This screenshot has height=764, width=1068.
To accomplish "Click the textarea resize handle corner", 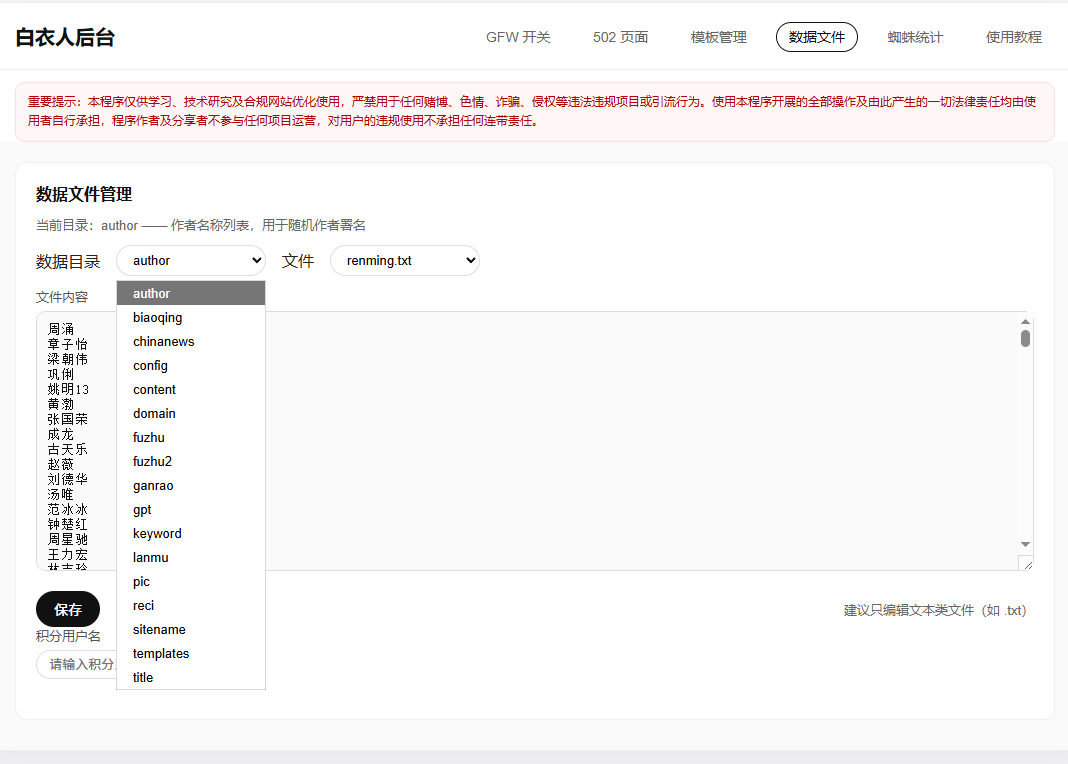I will pos(1025,563).
